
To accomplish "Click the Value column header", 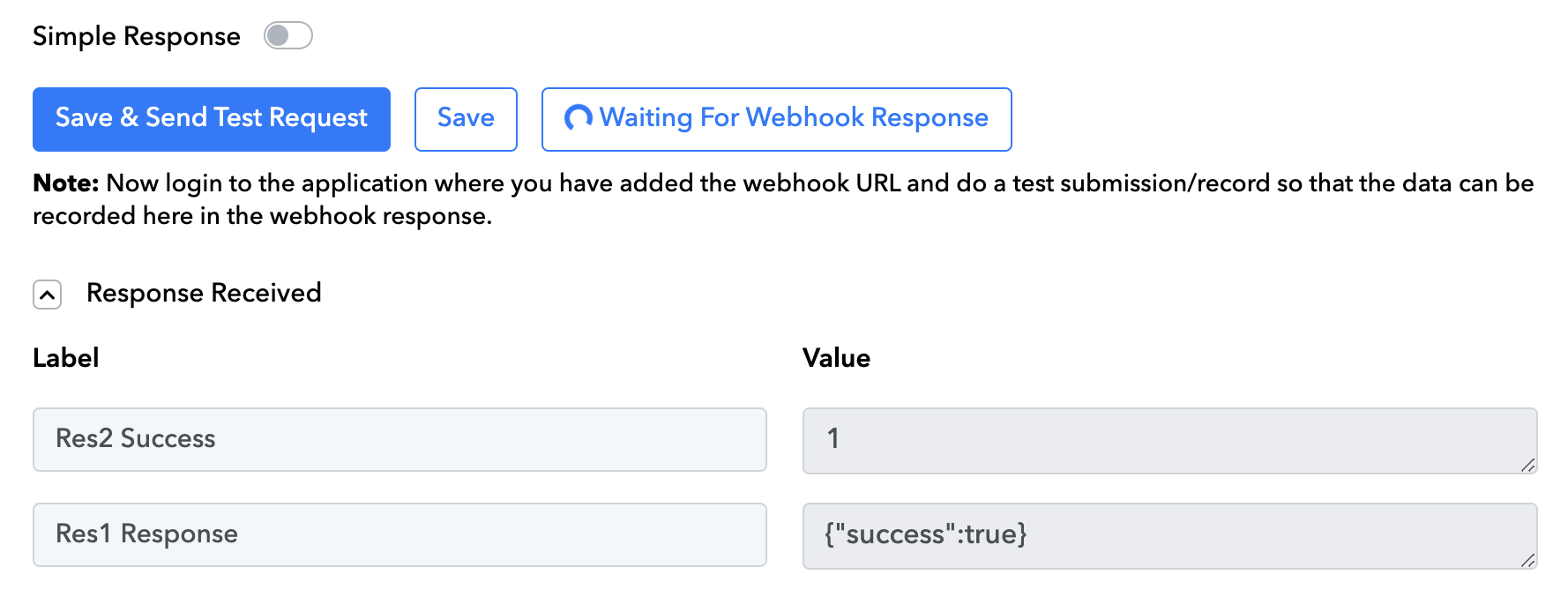I will [x=836, y=358].
